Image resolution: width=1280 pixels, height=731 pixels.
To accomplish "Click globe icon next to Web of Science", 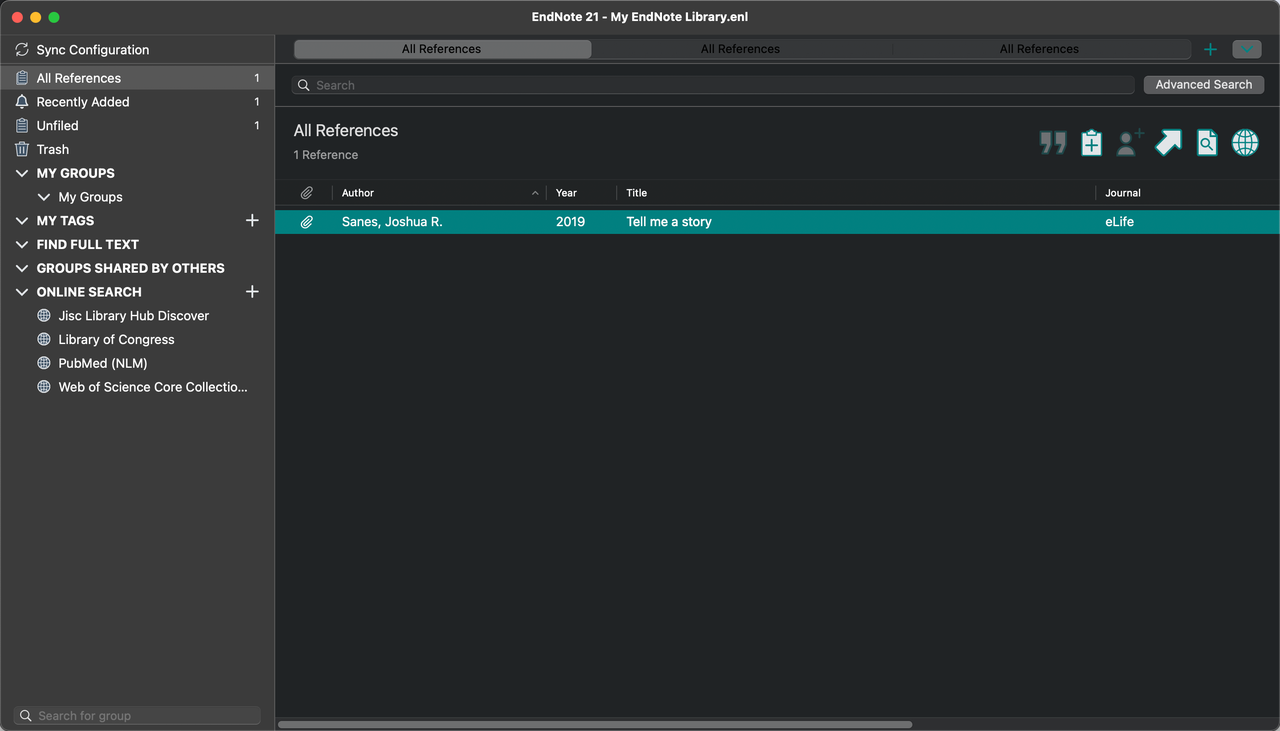I will pyautogui.click(x=44, y=387).
